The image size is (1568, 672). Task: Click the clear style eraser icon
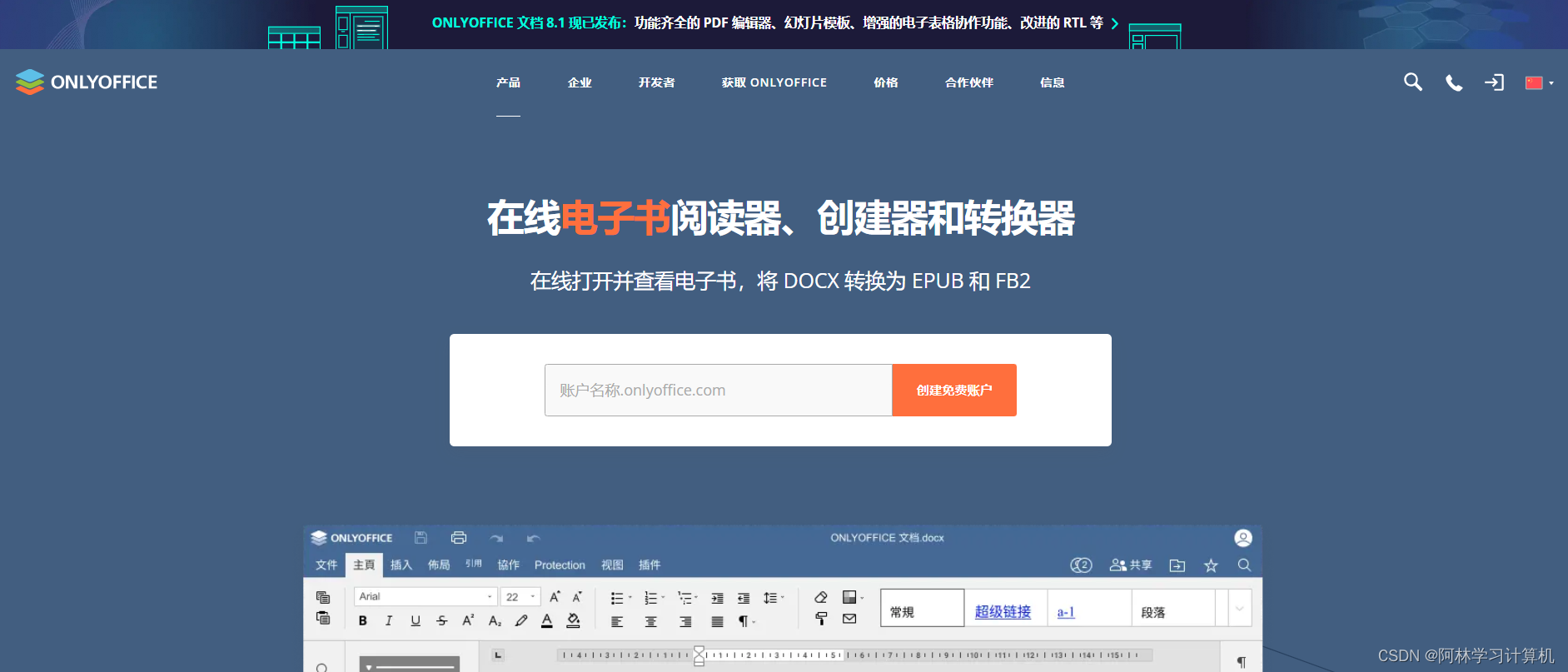(821, 597)
